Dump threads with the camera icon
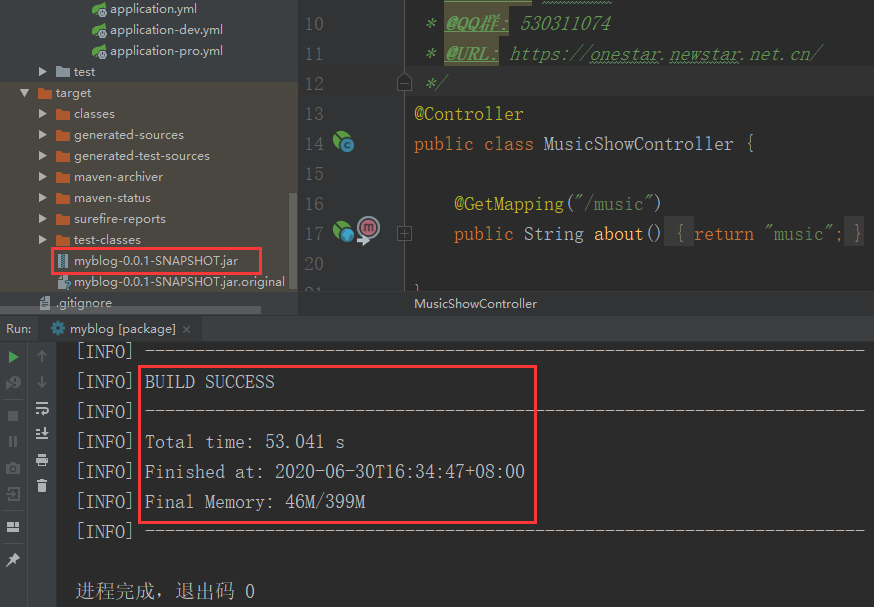Viewport: 874px width, 607px height. coord(13,468)
